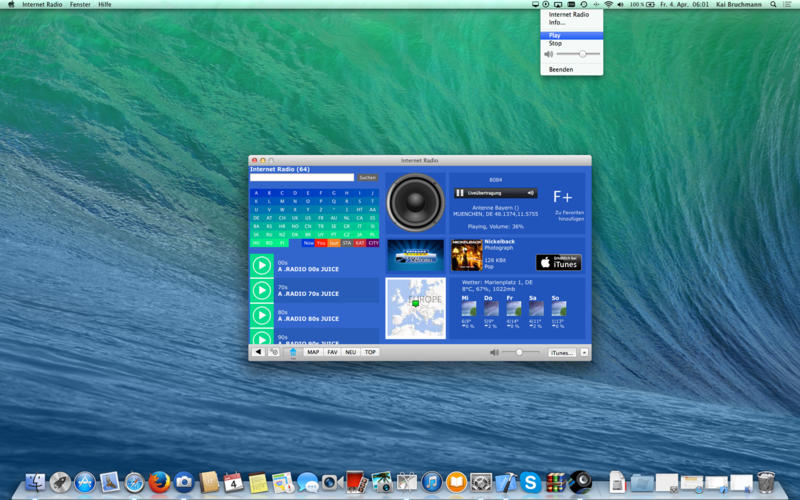Pause the live stream playback

[460, 193]
